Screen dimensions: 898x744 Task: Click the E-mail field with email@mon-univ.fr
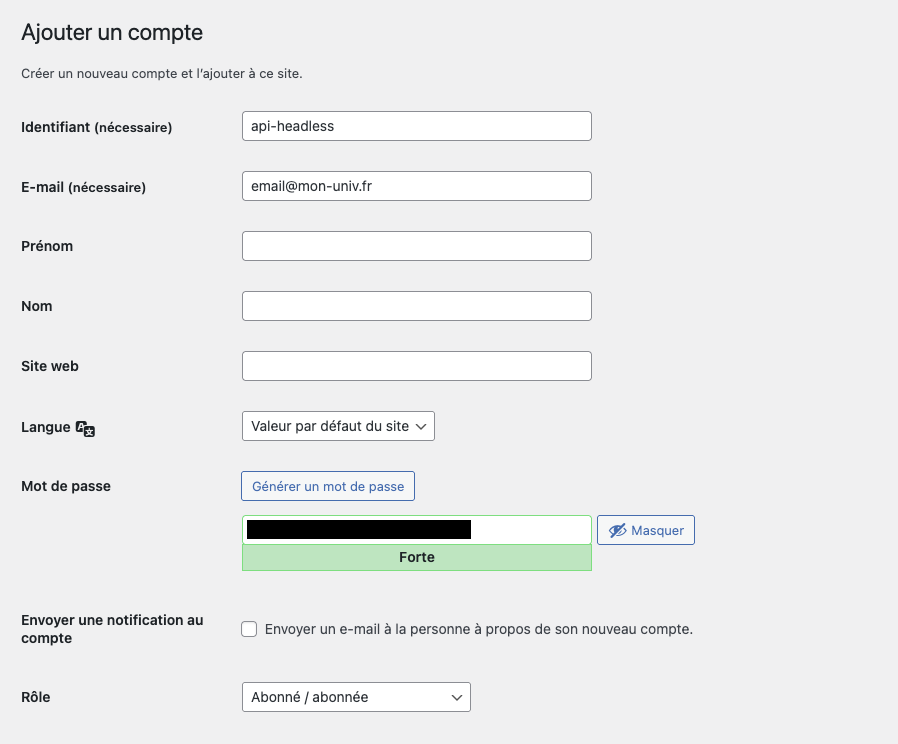coord(416,186)
